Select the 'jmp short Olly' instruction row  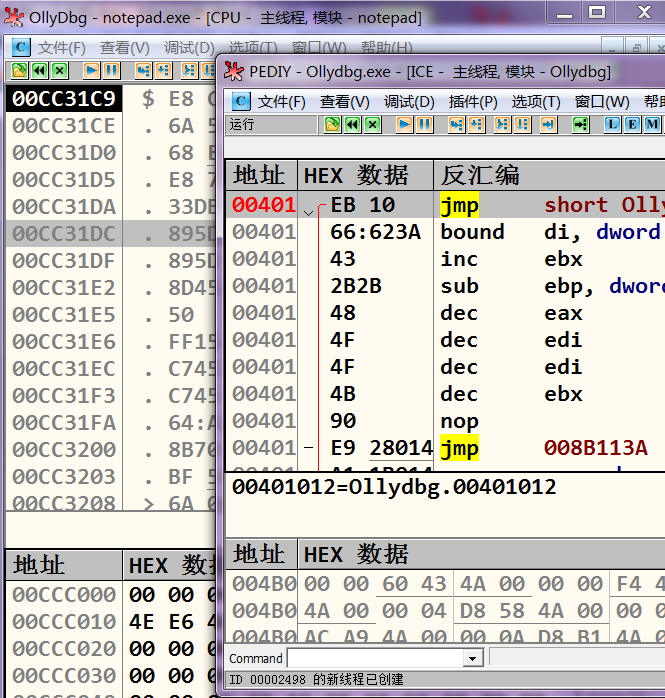[x=445, y=205]
